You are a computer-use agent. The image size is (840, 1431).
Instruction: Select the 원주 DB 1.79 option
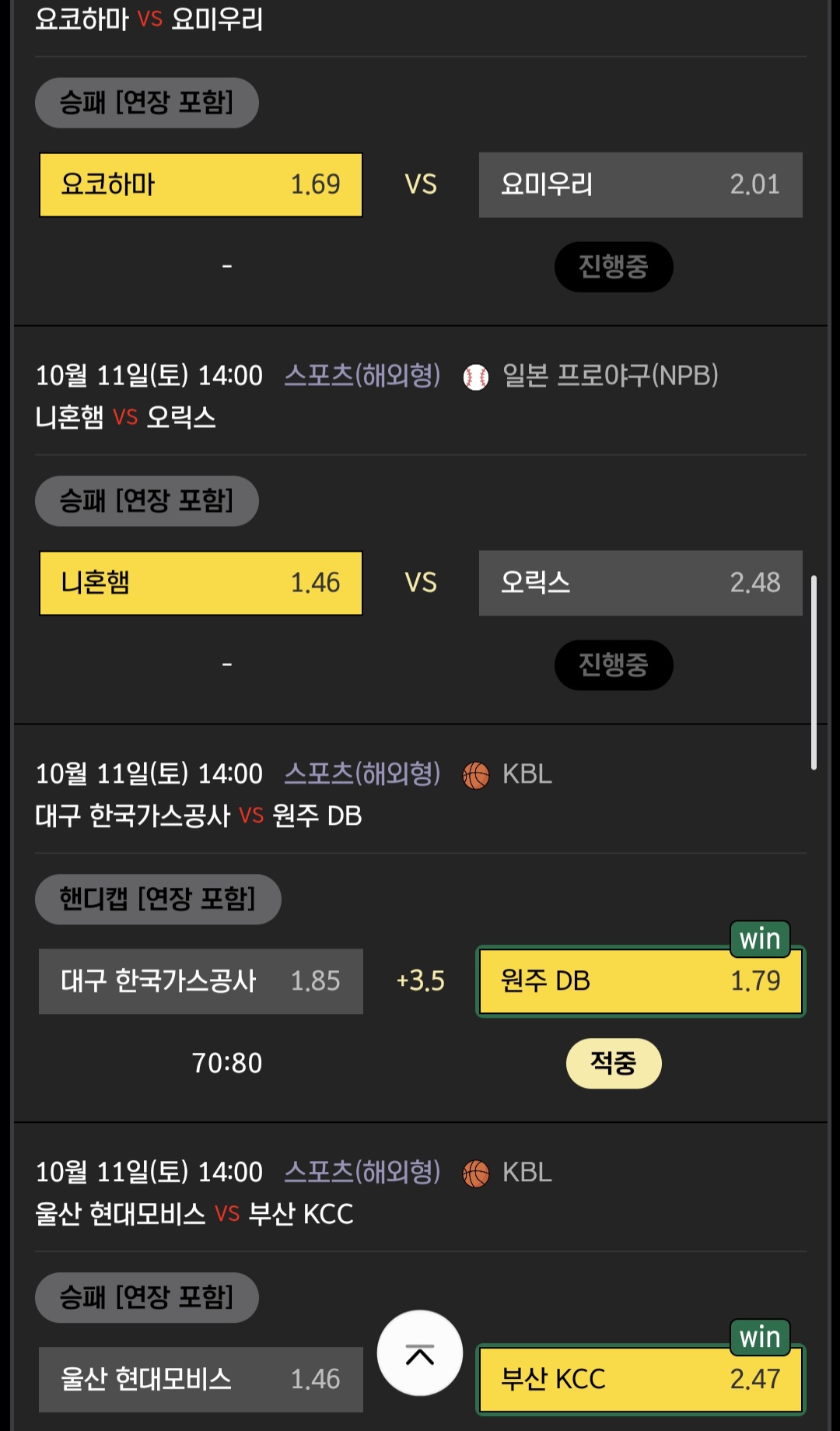640,981
